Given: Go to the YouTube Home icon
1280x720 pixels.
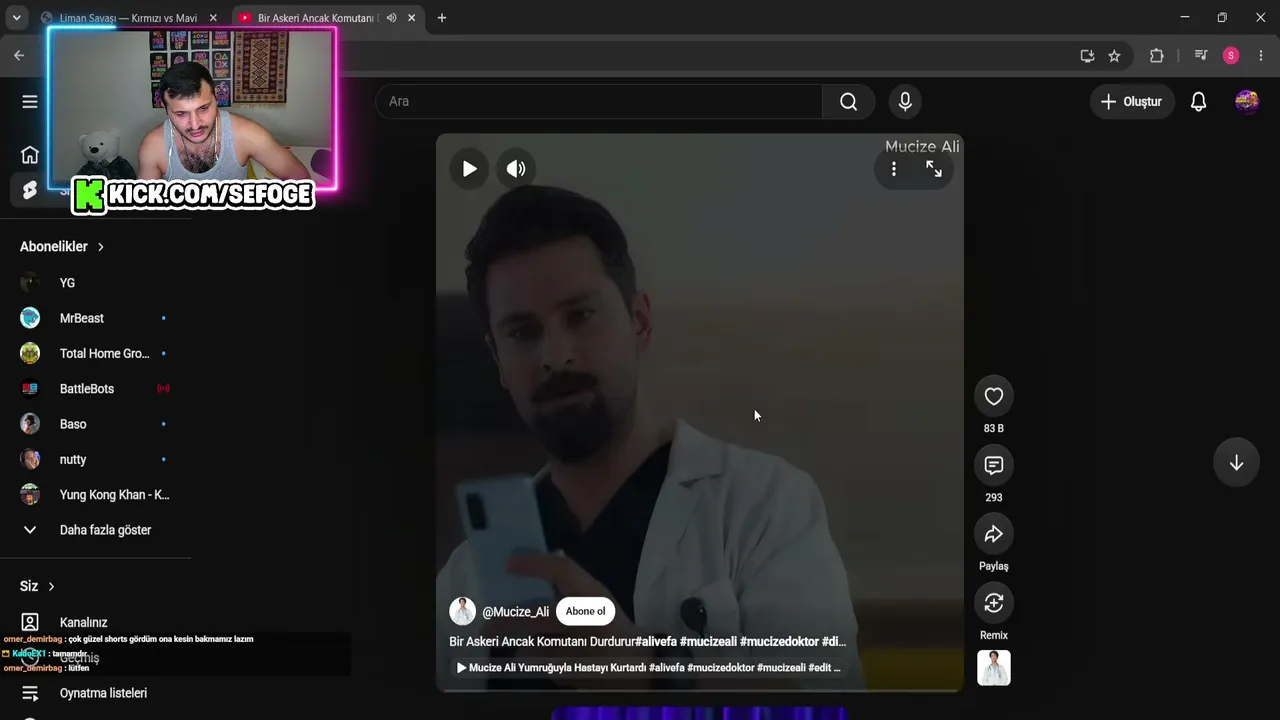Looking at the screenshot, I should (x=30, y=154).
